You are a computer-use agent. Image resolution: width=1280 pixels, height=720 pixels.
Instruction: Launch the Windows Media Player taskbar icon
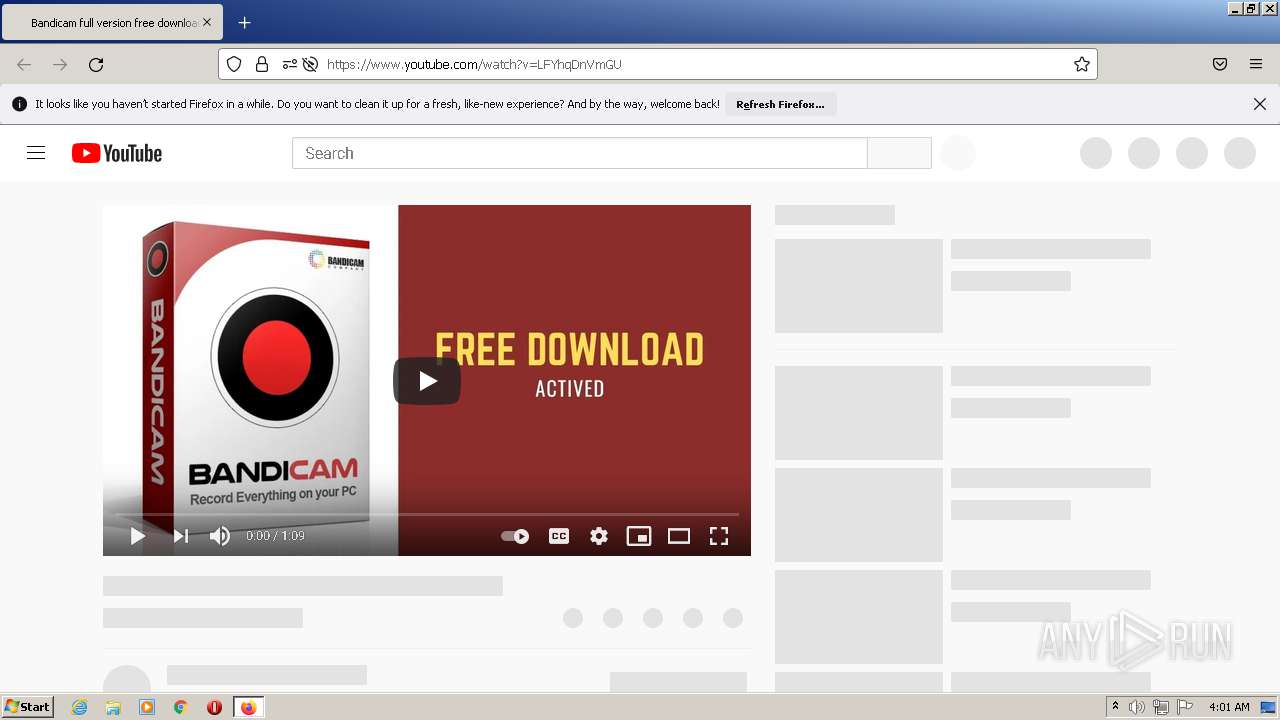pos(147,707)
